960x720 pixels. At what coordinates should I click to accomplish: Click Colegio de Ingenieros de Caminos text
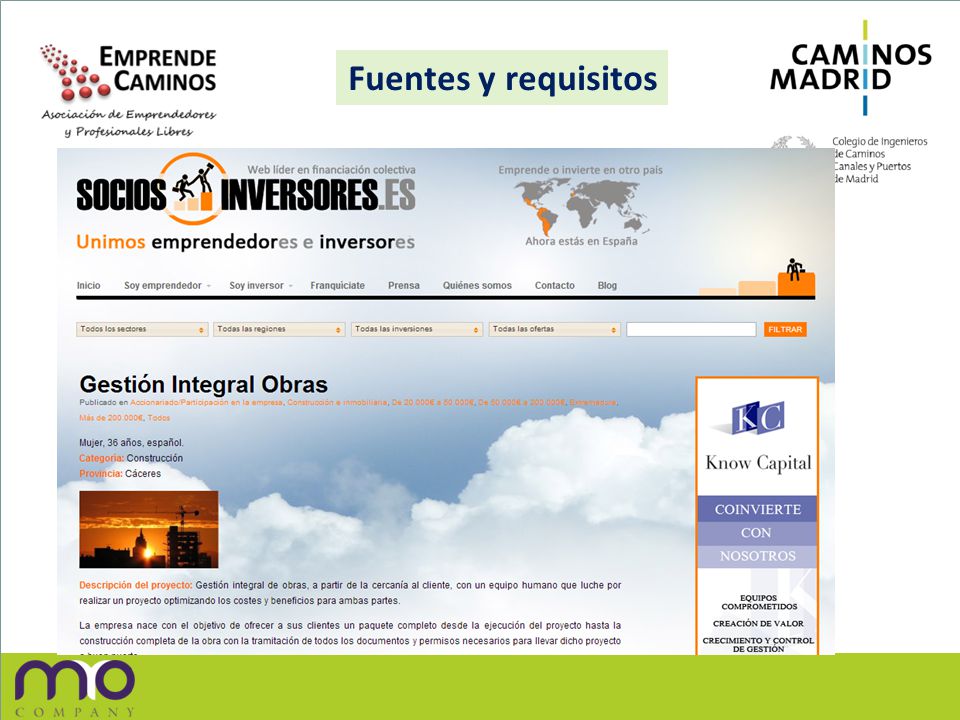coord(879,160)
